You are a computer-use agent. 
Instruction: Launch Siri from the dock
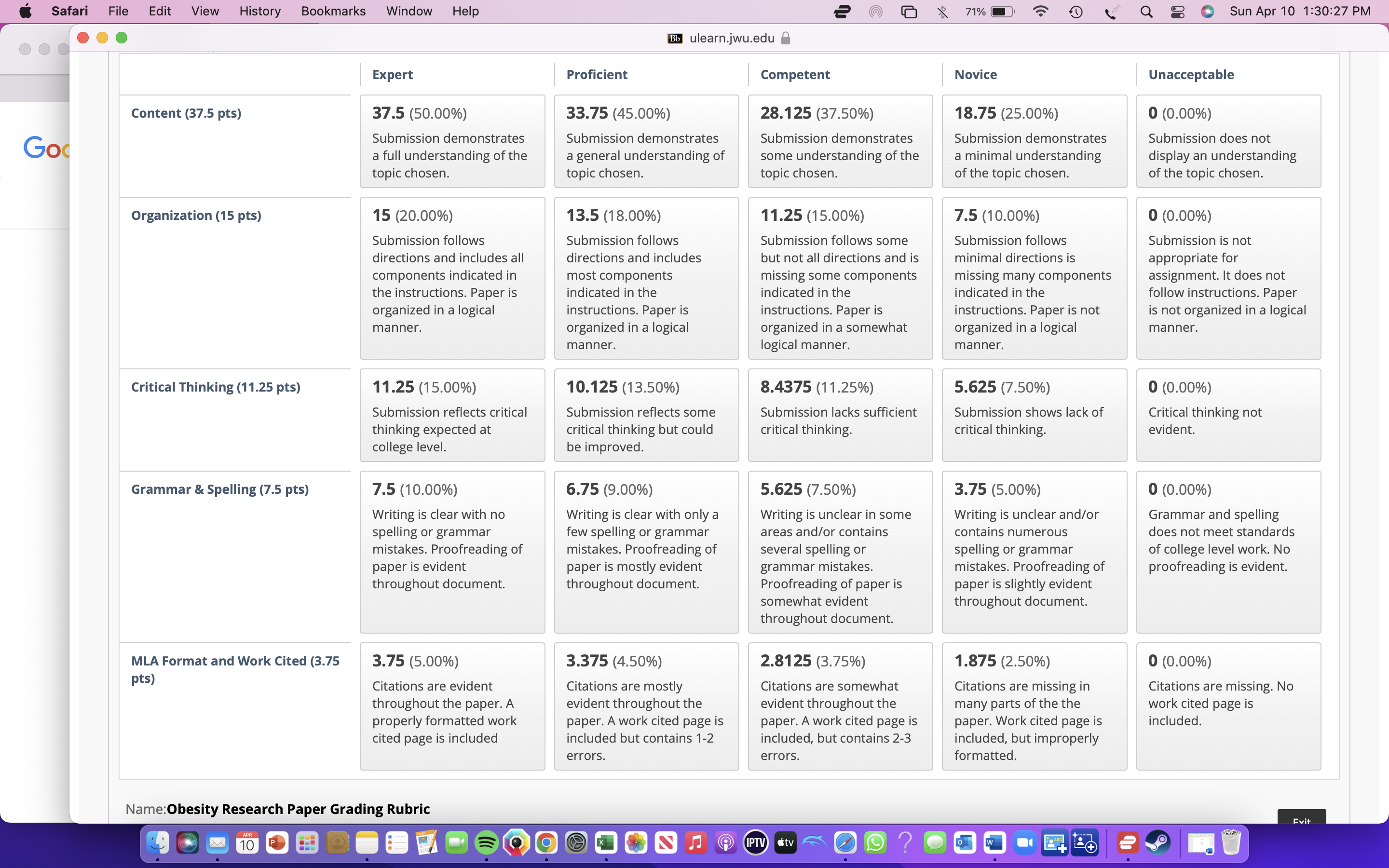[187, 843]
